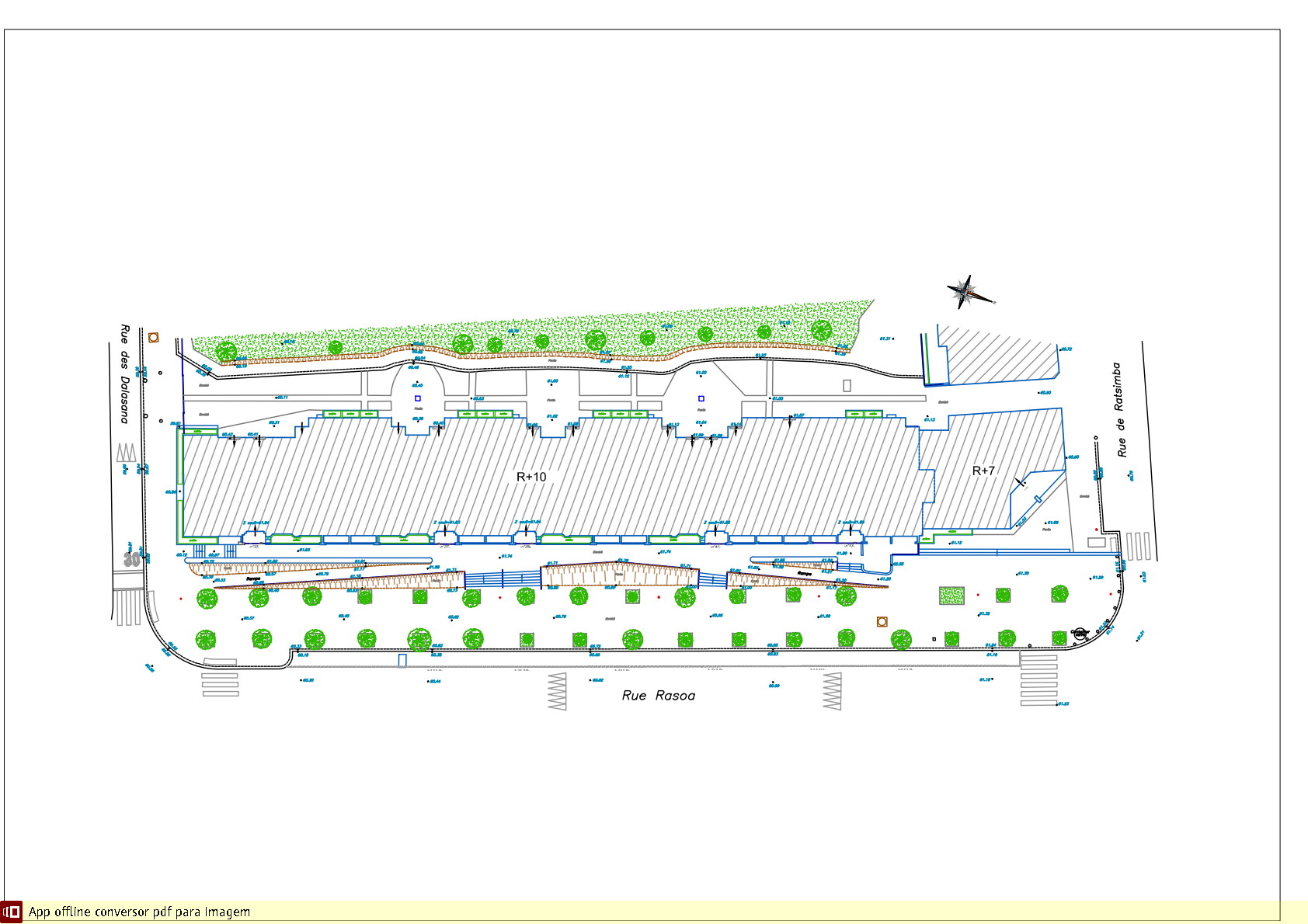The height and width of the screenshot is (924, 1308).
Task: Click the small hatched building above R+7
Action: click(998, 356)
